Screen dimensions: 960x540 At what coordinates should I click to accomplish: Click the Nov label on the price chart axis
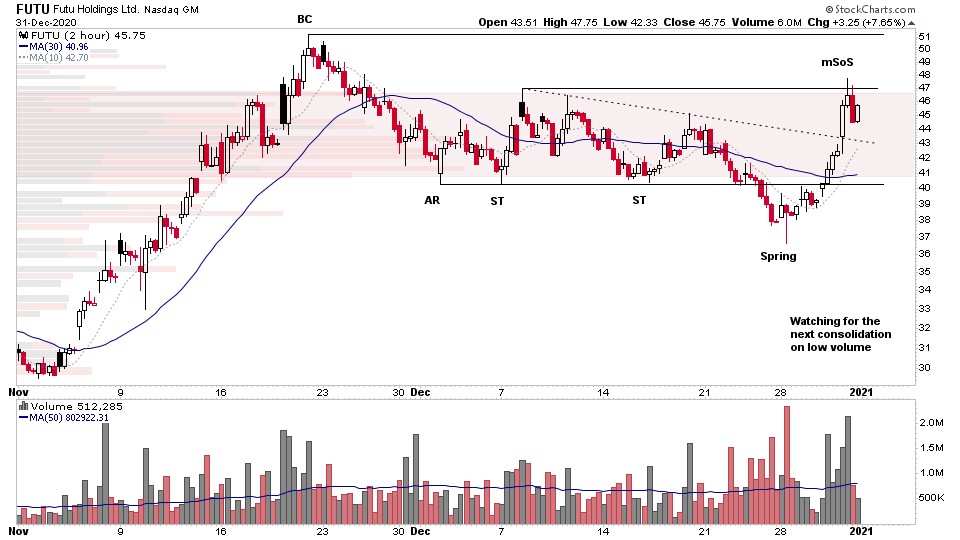tap(18, 392)
